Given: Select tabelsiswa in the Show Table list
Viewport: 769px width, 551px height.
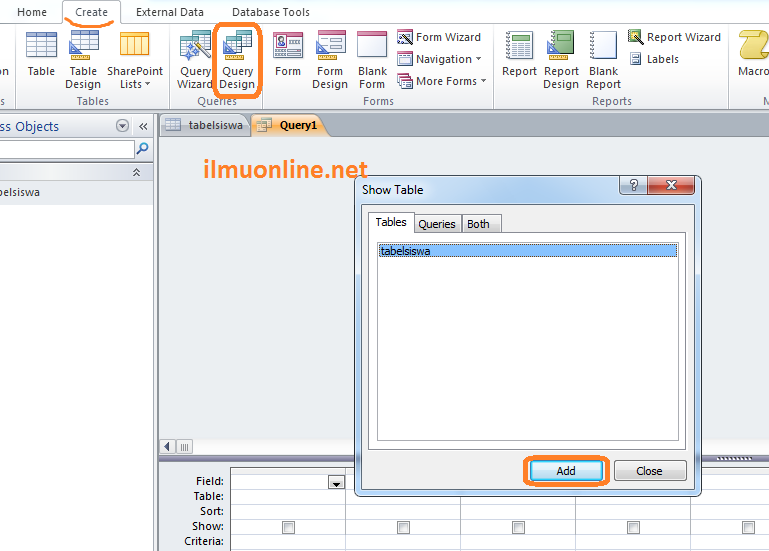Looking at the screenshot, I should [528, 250].
